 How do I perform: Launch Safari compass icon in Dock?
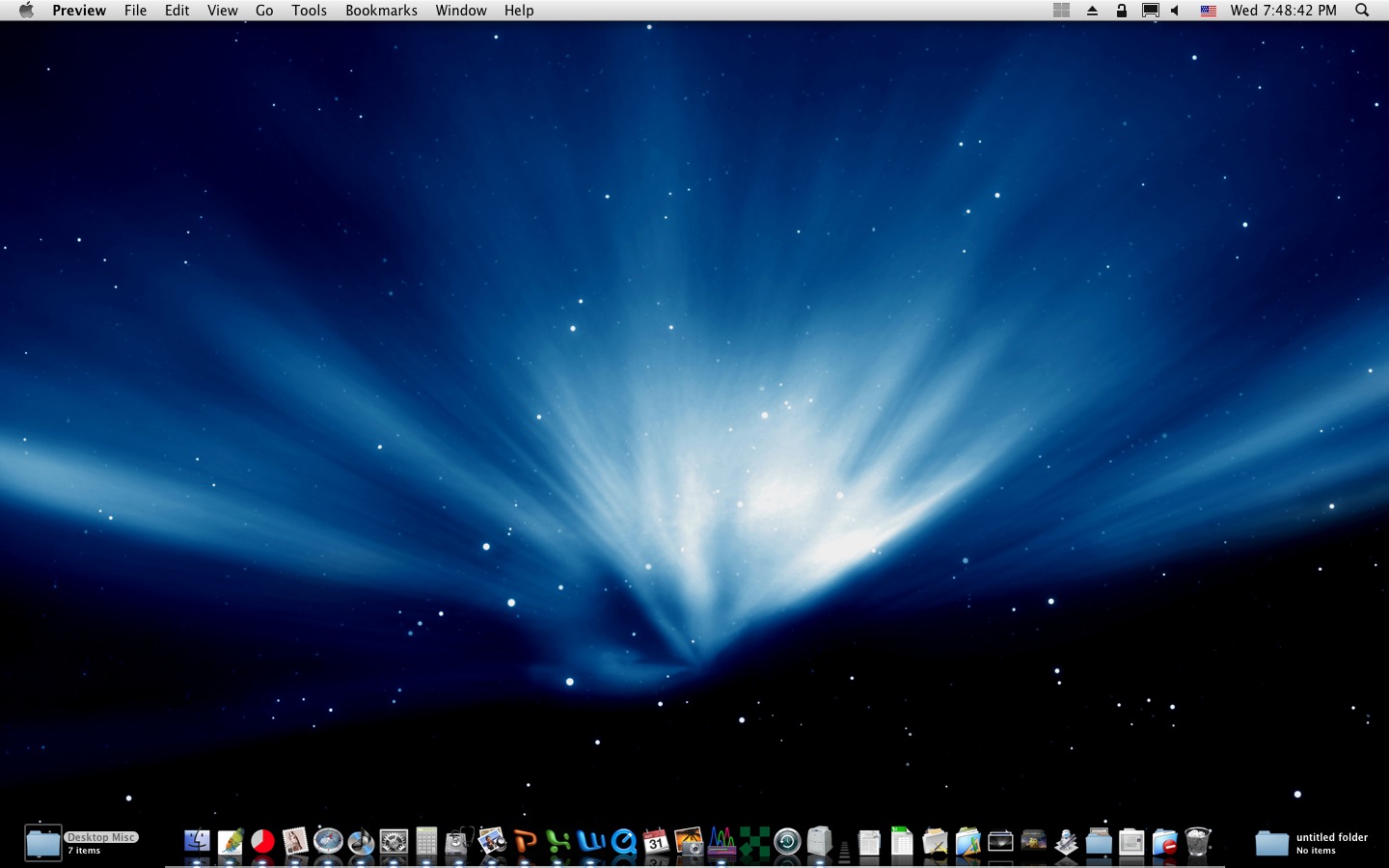328,842
